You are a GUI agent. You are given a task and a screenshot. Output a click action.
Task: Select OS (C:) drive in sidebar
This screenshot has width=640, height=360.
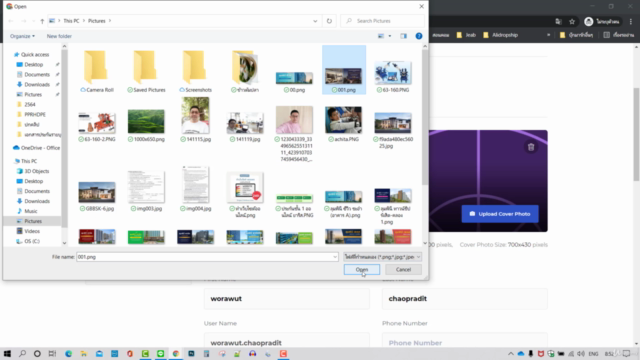coord(32,241)
